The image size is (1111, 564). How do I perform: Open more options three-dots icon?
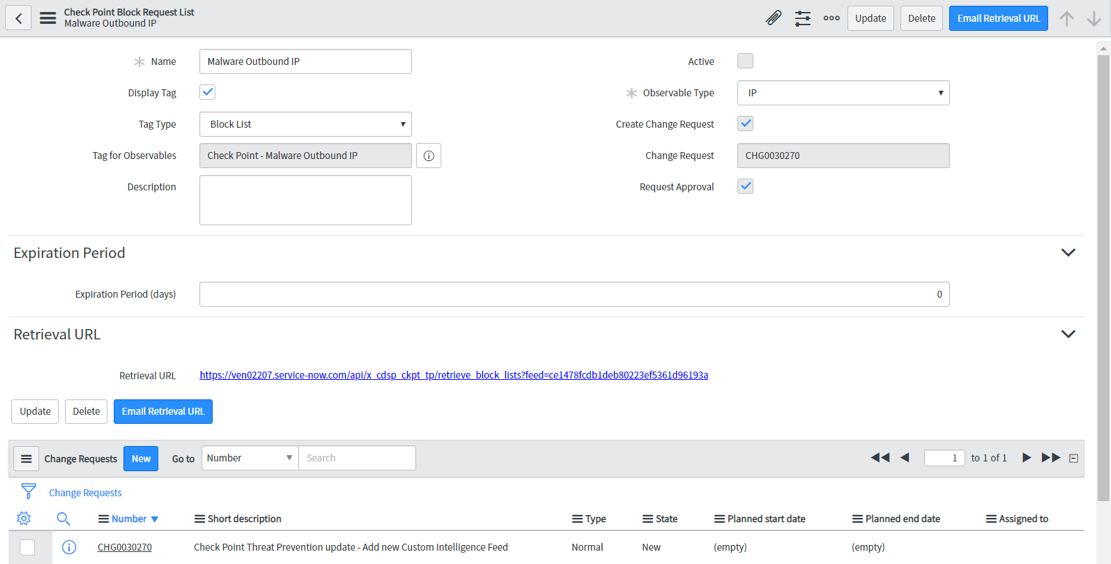831,18
